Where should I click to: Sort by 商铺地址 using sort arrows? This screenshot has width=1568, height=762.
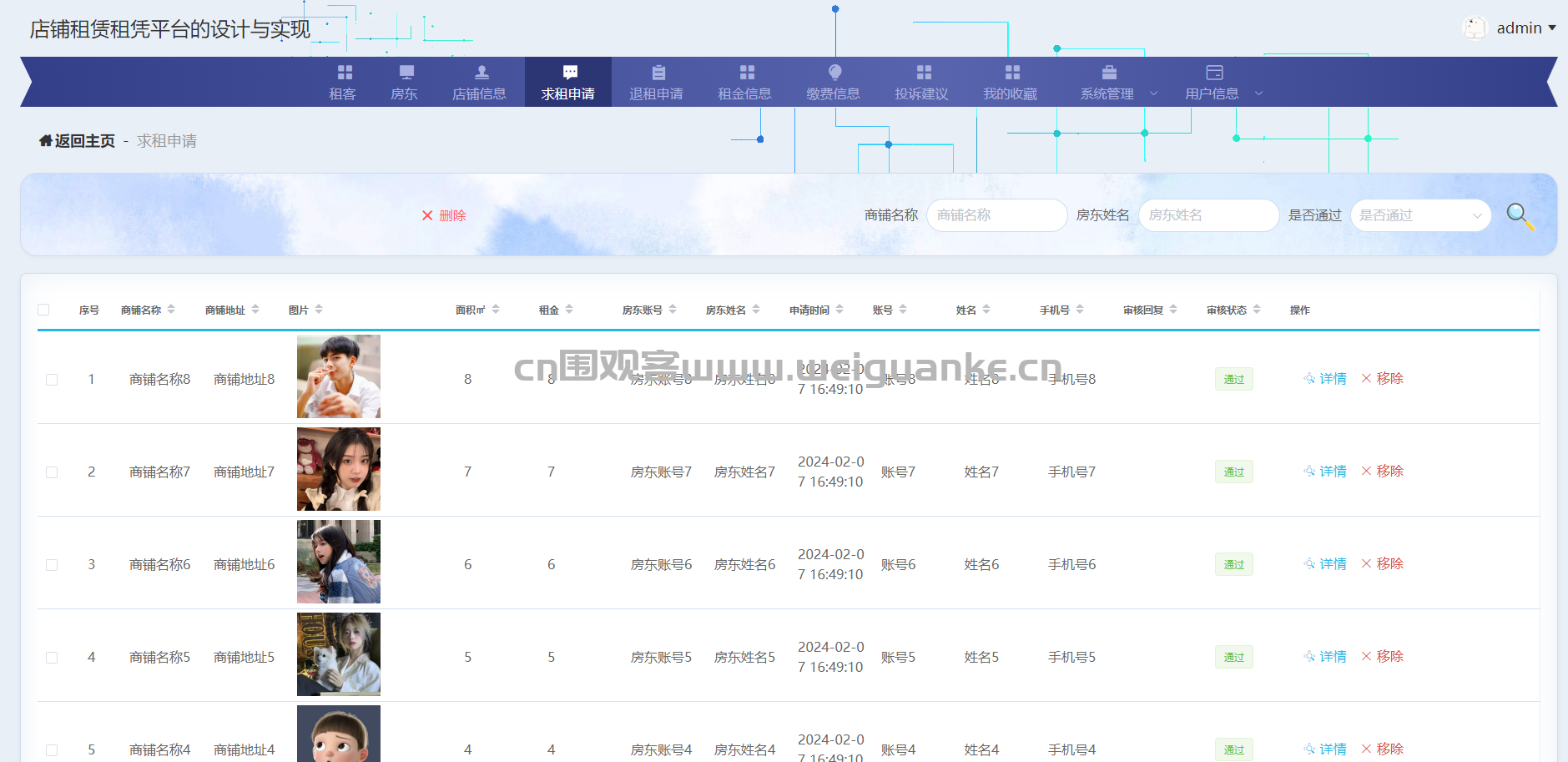click(x=255, y=310)
